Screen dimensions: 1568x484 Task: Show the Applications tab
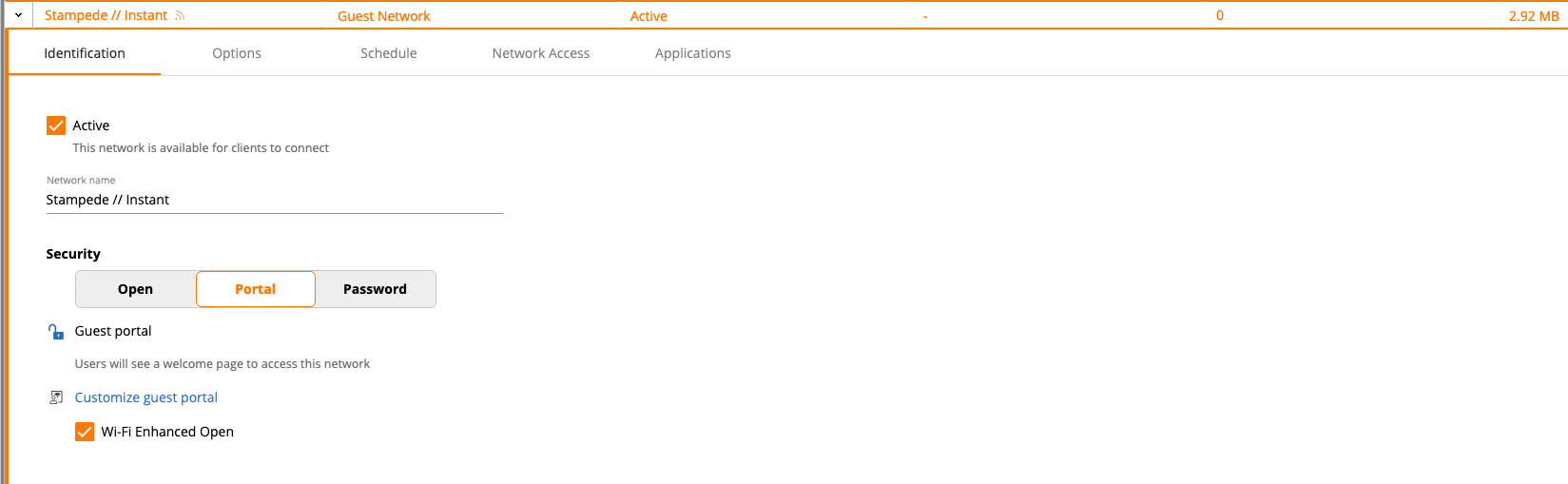pos(693,53)
